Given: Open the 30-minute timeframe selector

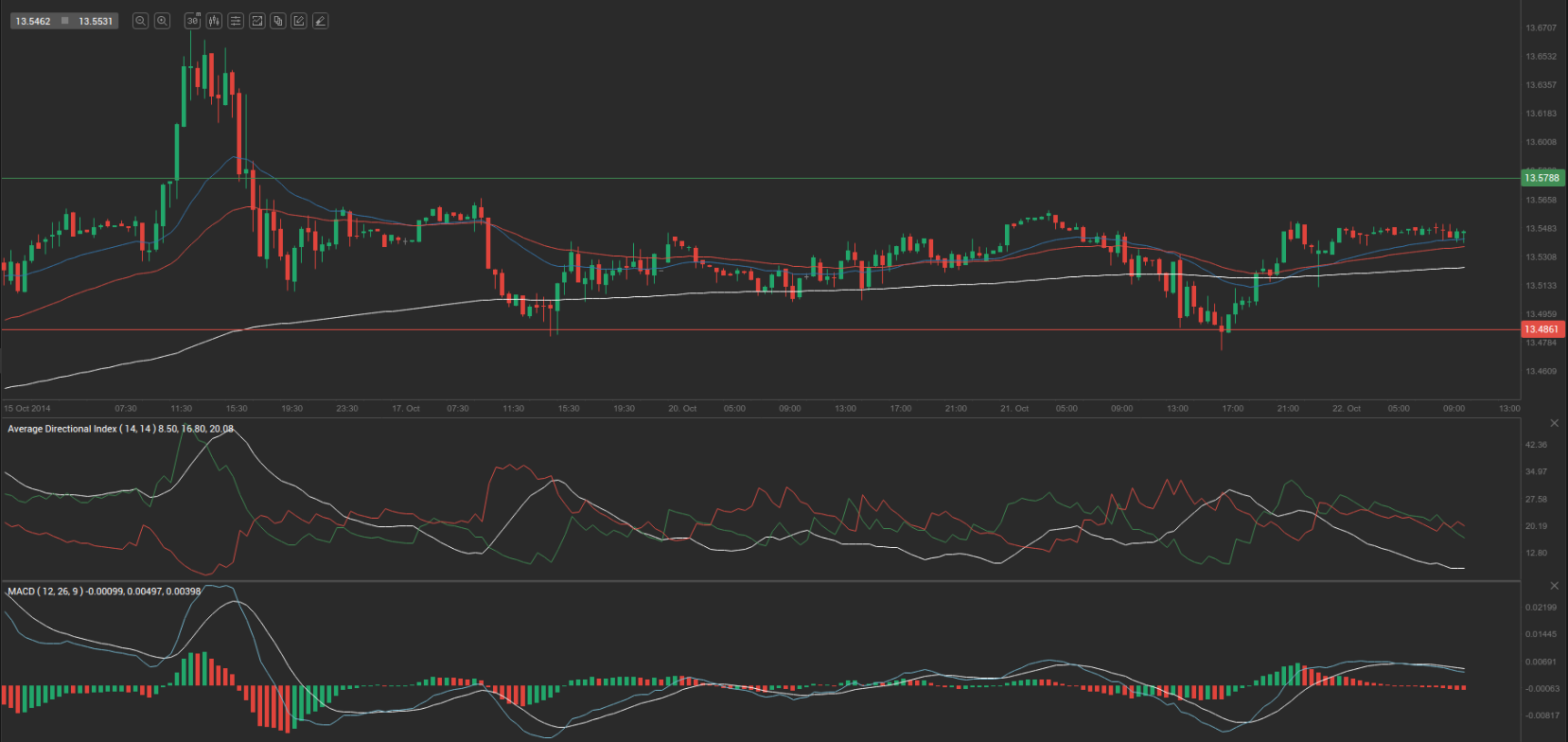Looking at the screenshot, I should [193, 21].
